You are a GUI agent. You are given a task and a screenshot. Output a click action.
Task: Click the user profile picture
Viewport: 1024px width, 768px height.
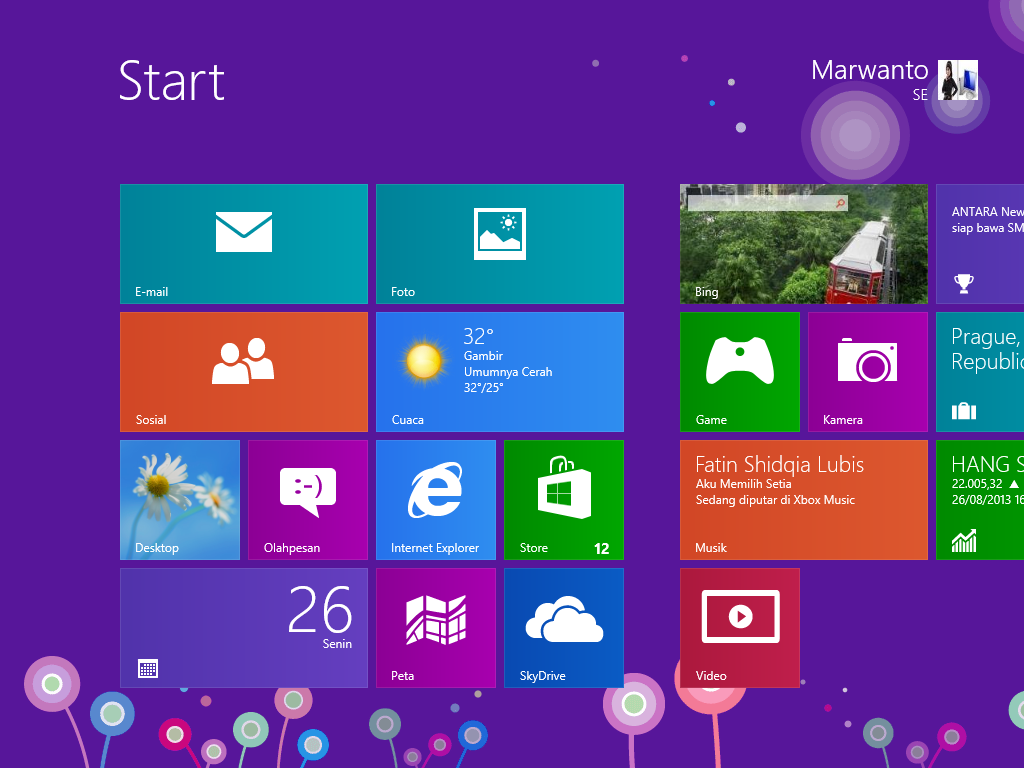[x=957, y=80]
